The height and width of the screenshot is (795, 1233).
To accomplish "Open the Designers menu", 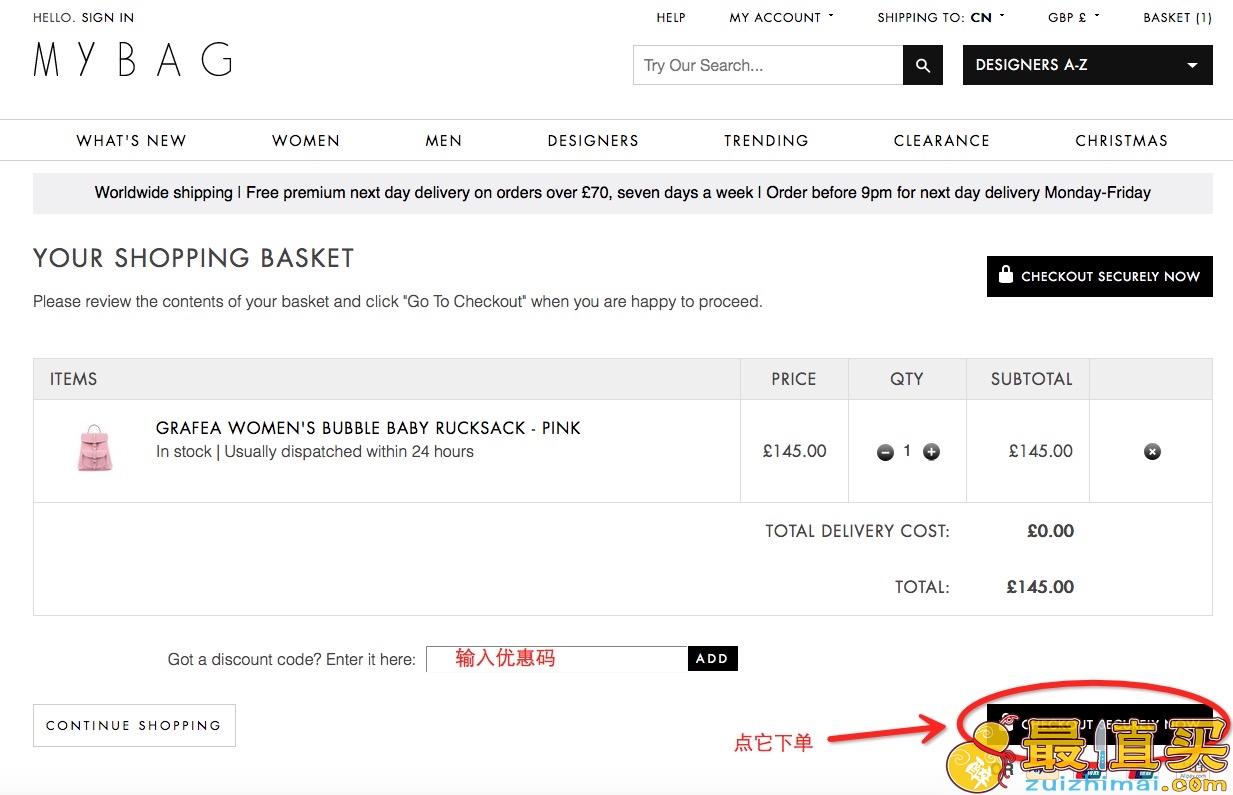I will point(593,141).
